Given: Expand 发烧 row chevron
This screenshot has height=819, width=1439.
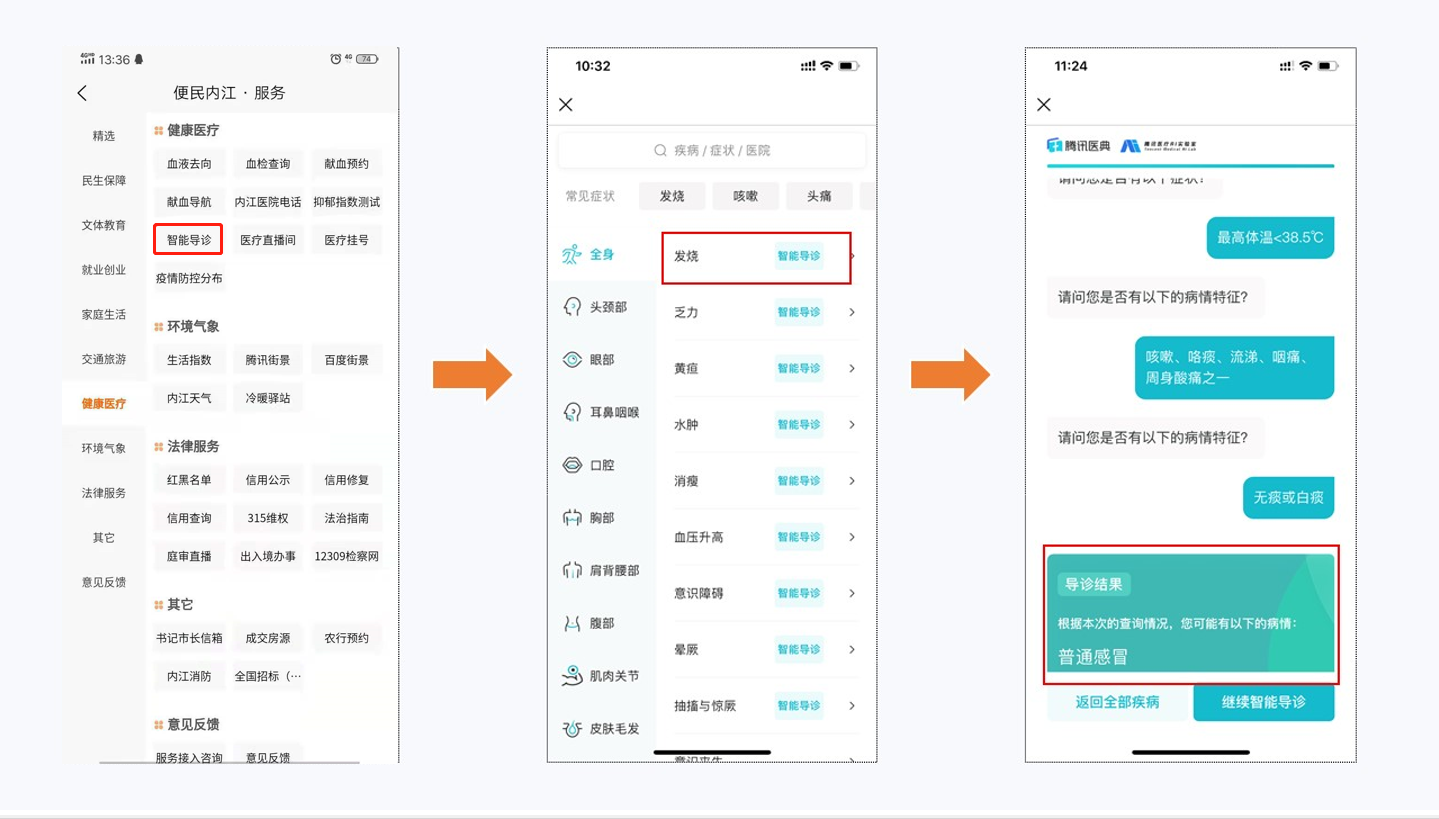Looking at the screenshot, I should pyautogui.click(x=852, y=256).
